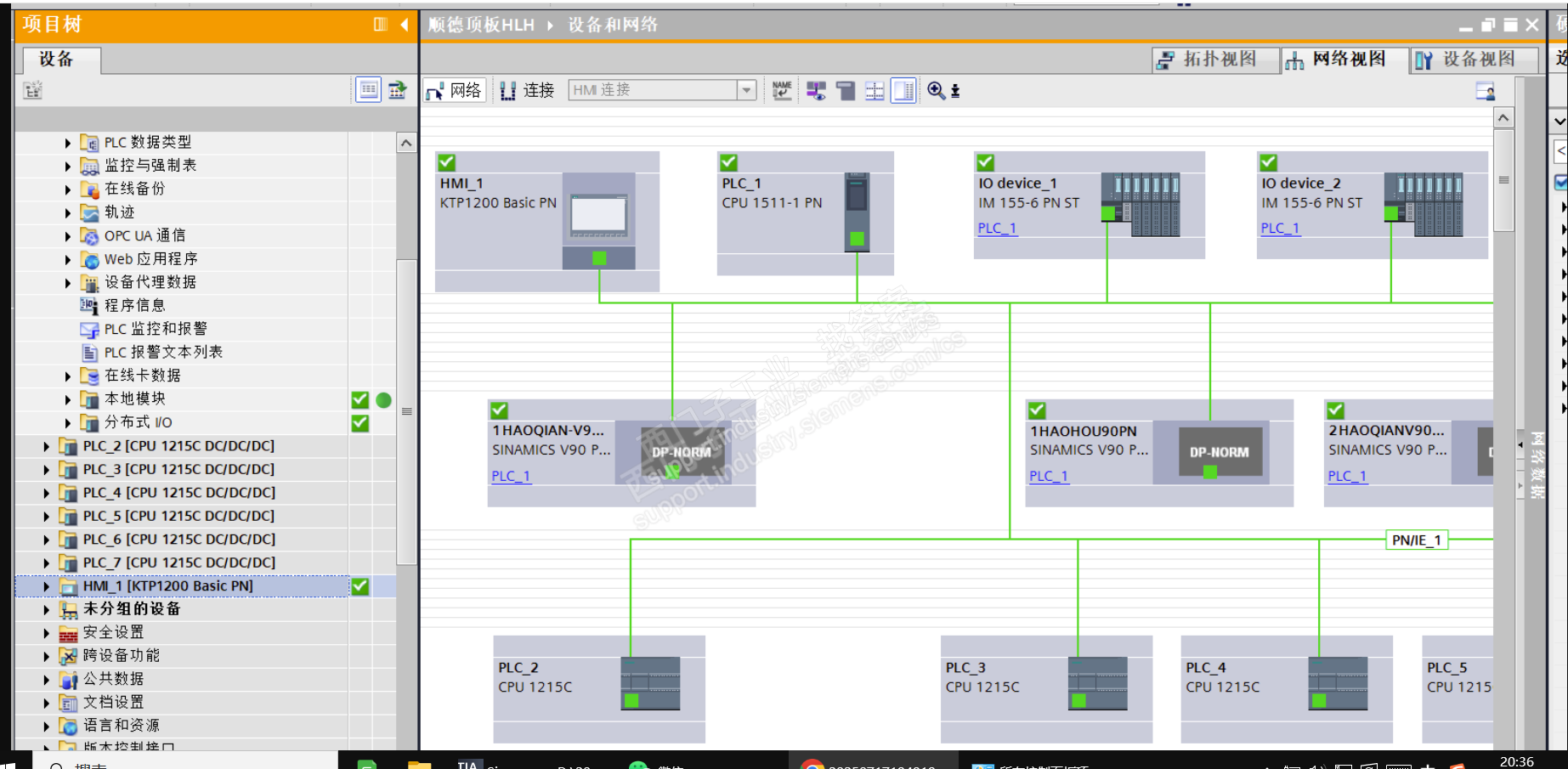Viewport: 1568px width, 769px height.
Task: Click the project tree column-layout icon in header
Action: point(381,25)
